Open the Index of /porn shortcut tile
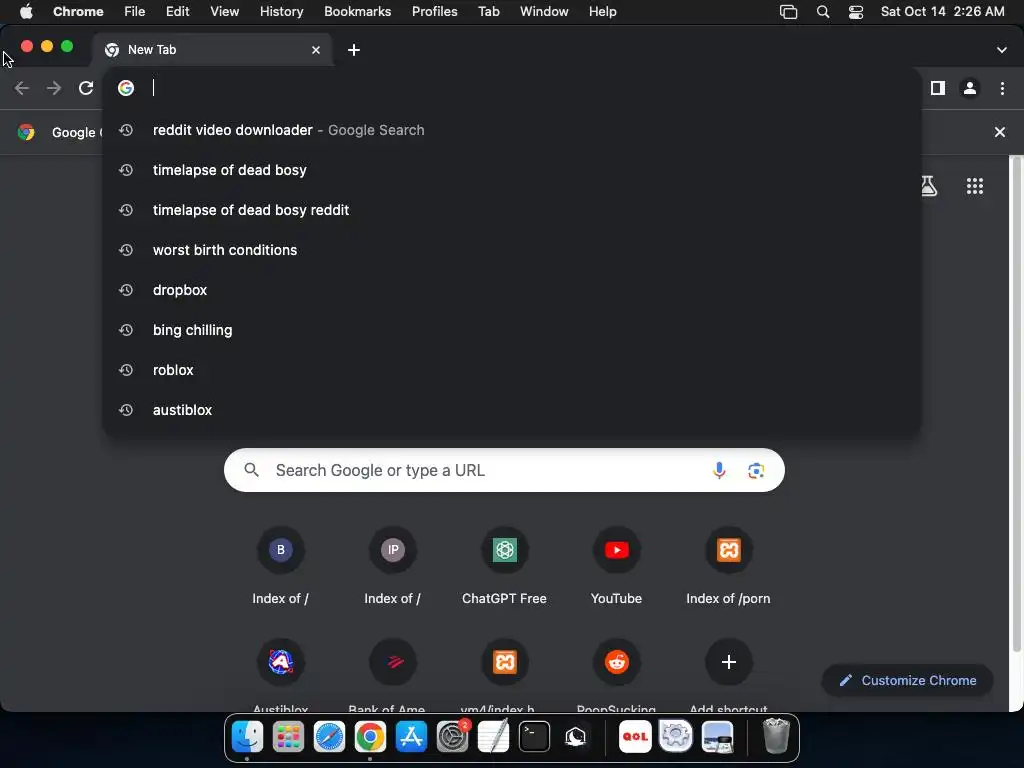 click(x=729, y=567)
